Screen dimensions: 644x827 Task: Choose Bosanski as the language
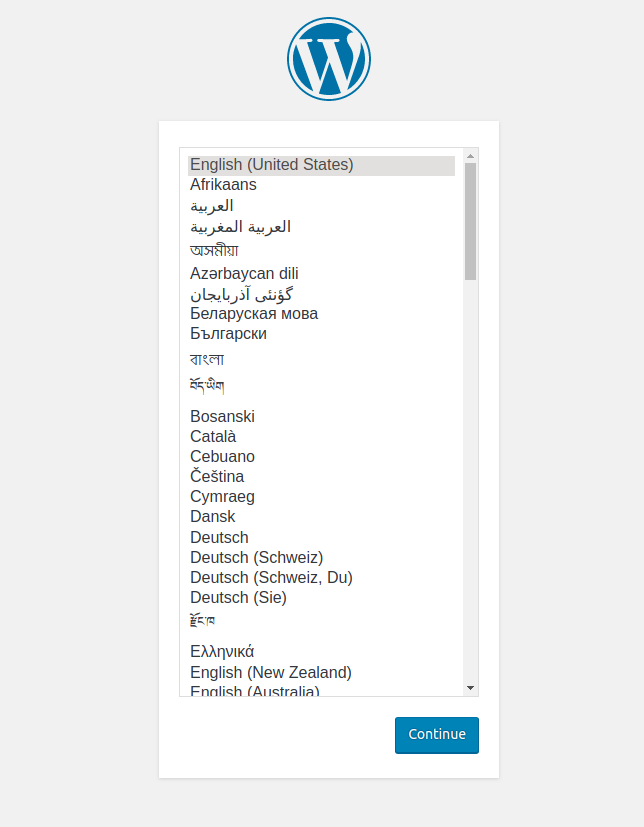coord(222,416)
